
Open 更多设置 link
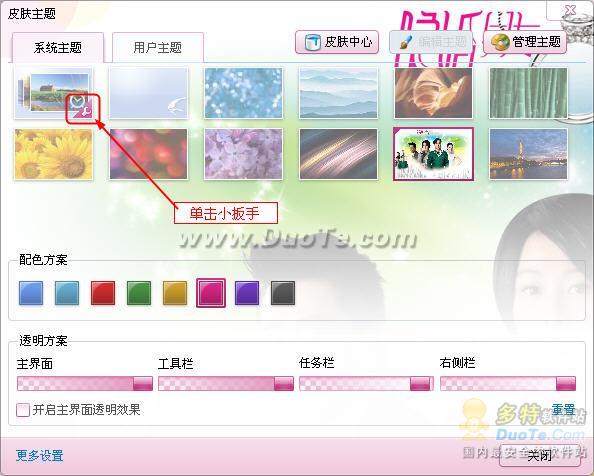pos(39,456)
